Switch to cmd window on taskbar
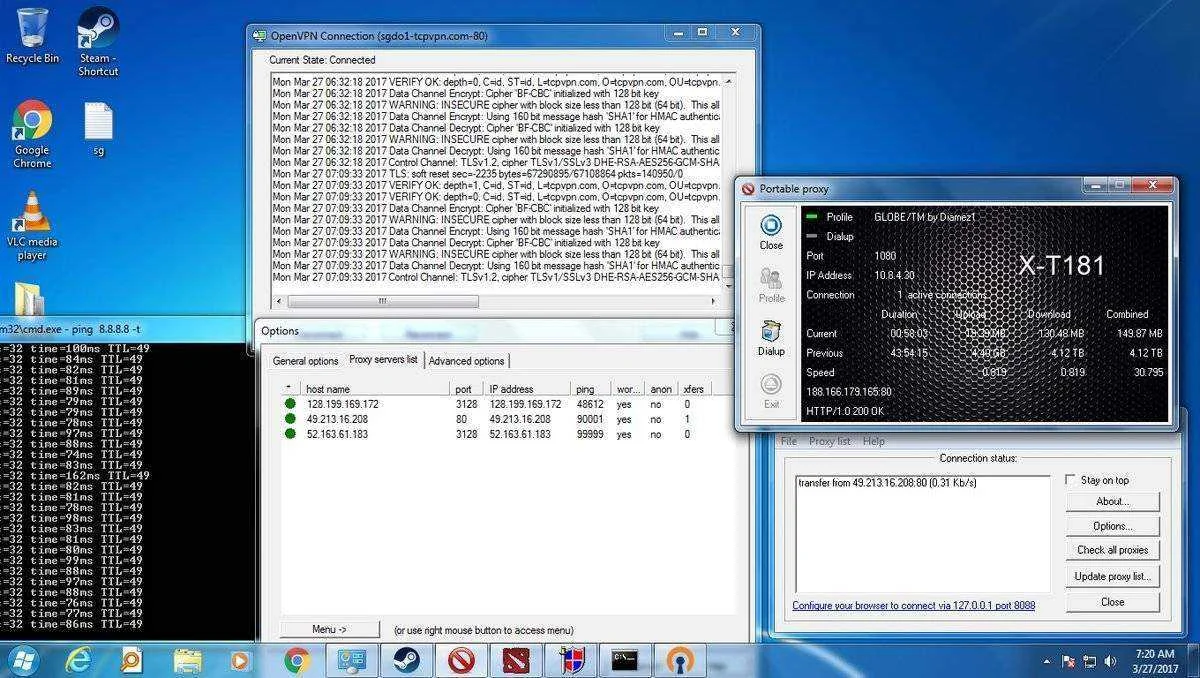This screenshot has width=1200, height=678. (625, 660)
